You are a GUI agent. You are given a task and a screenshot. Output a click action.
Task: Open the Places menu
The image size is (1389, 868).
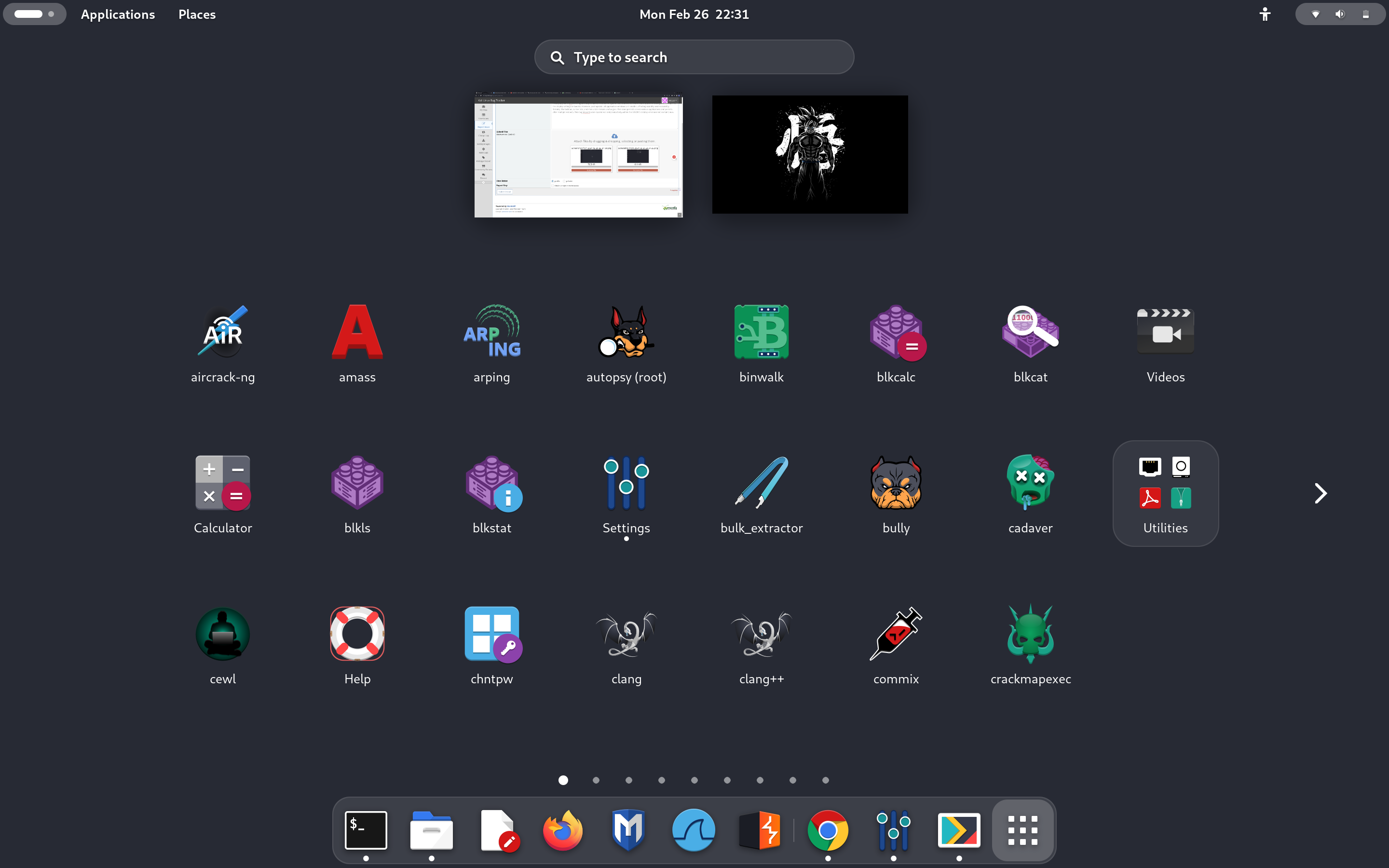click(x=197, y=14)
